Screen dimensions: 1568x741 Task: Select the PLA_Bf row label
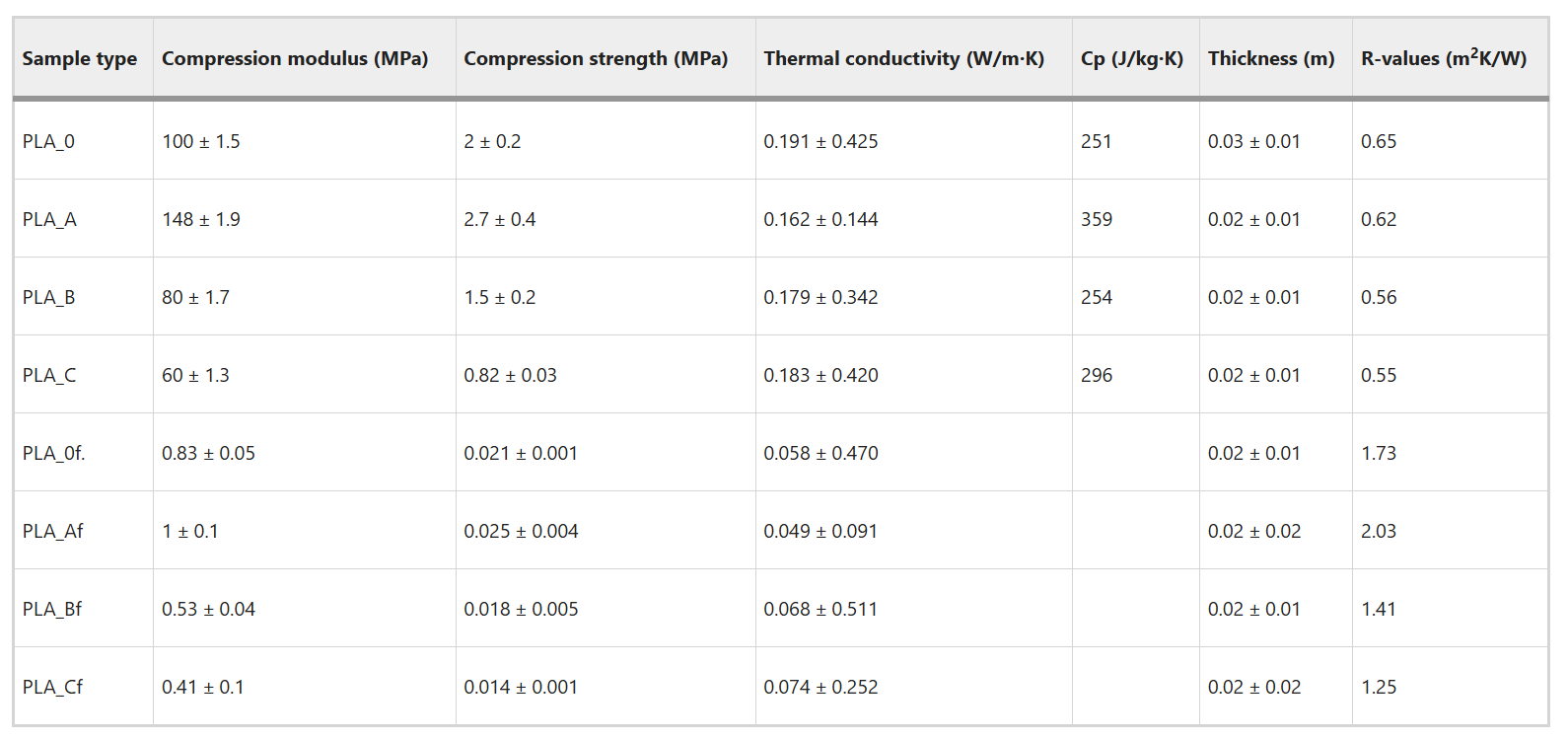tap(52, 609)
